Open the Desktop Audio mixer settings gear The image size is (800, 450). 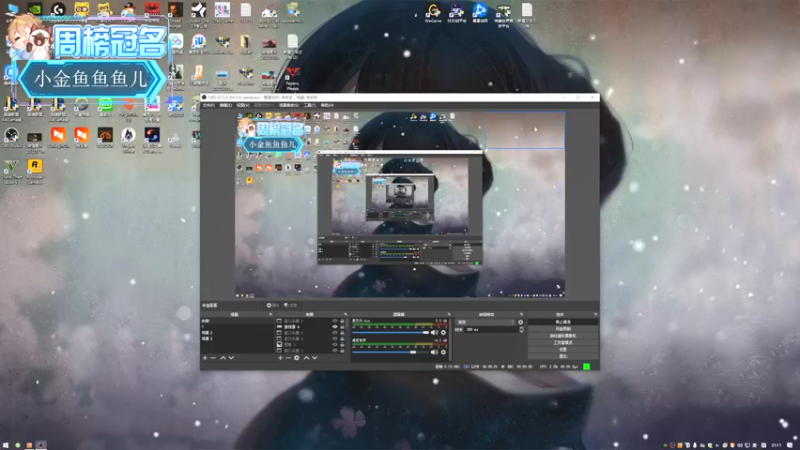443,352
